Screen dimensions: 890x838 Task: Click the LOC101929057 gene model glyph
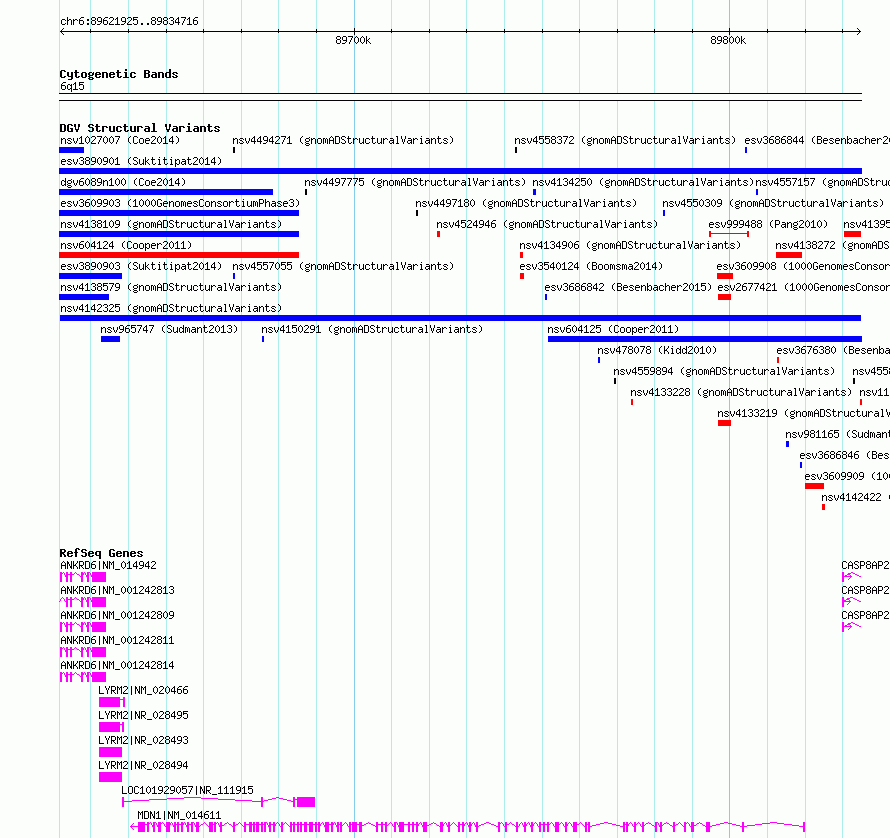(219, 802)
